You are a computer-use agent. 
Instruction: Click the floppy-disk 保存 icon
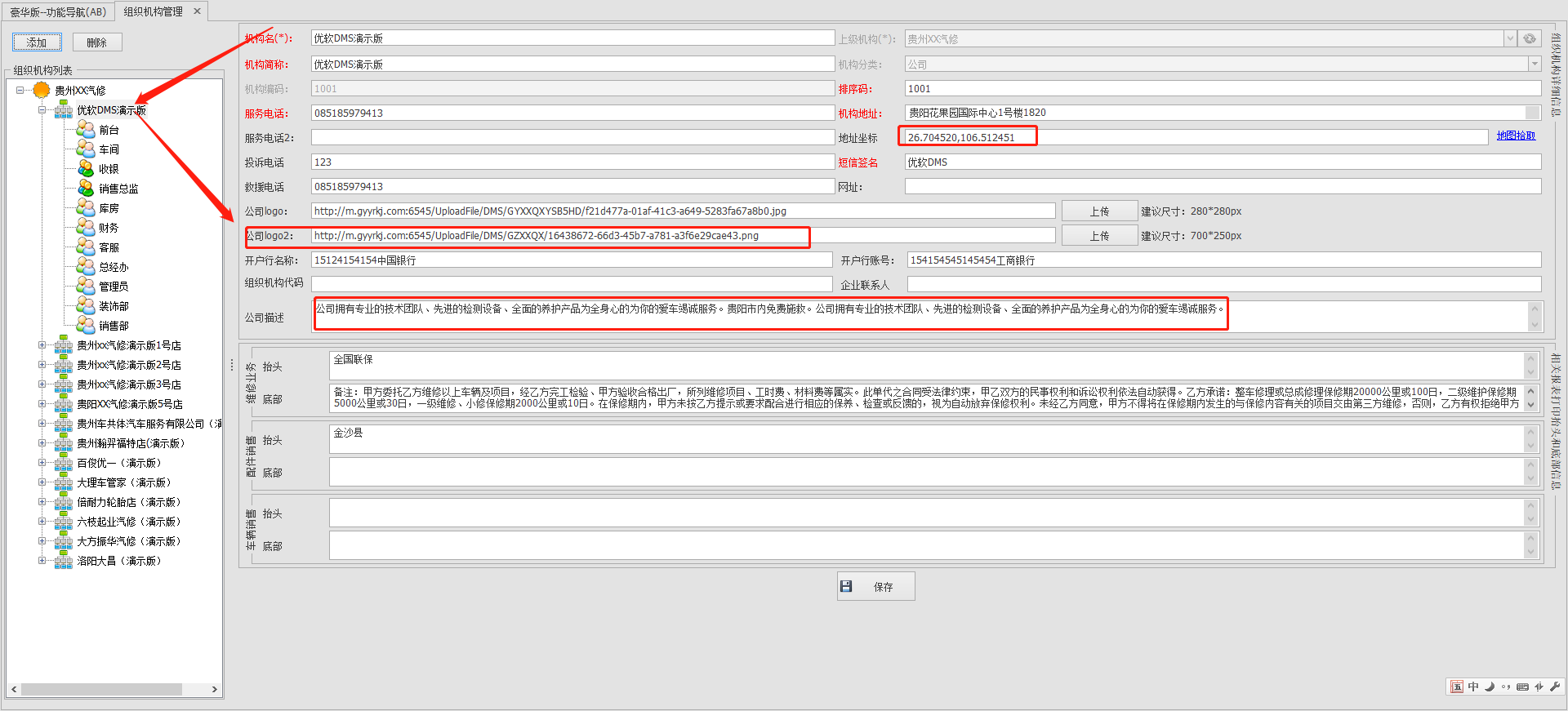pyautogui.click(x=846, y=586)
